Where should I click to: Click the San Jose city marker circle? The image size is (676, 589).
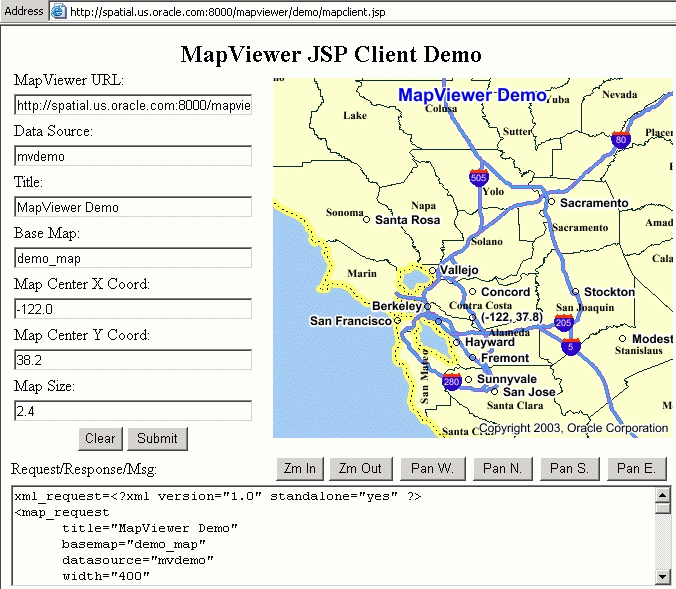click(x=494, y=392)
